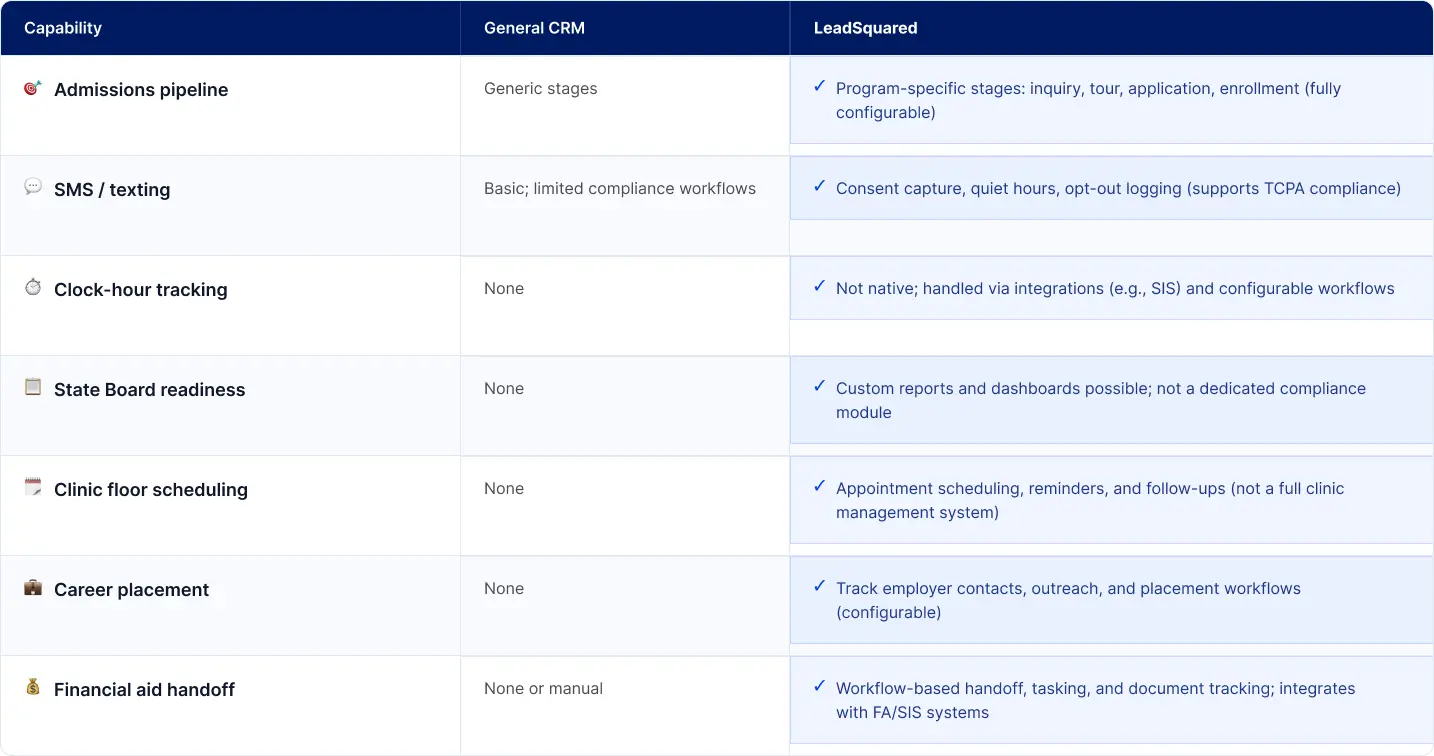Click the Generic stages cell

pyautogui.click(x=540, y=89)
